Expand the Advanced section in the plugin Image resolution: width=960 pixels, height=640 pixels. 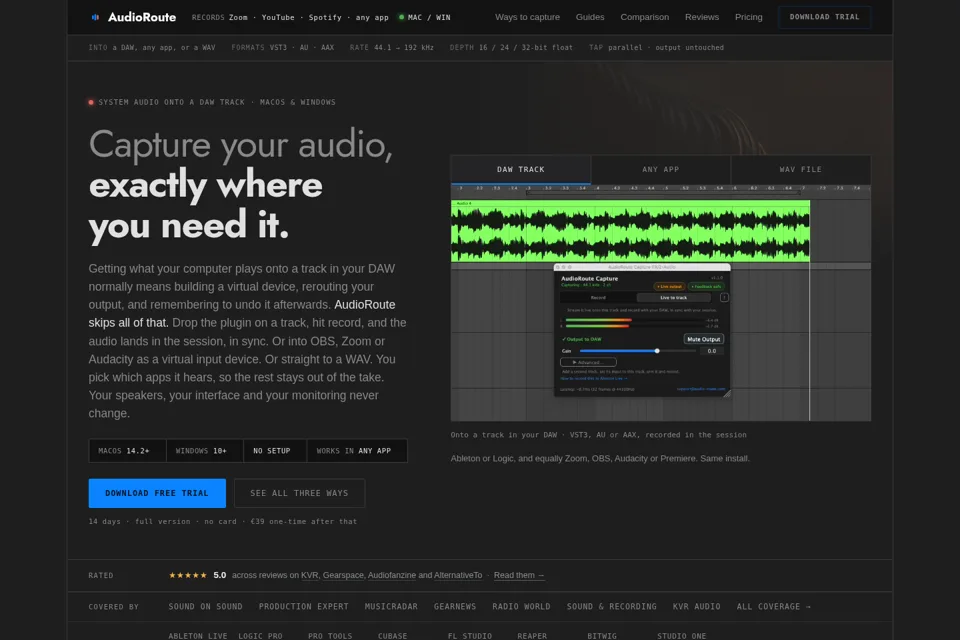click(x=588, y=362)
